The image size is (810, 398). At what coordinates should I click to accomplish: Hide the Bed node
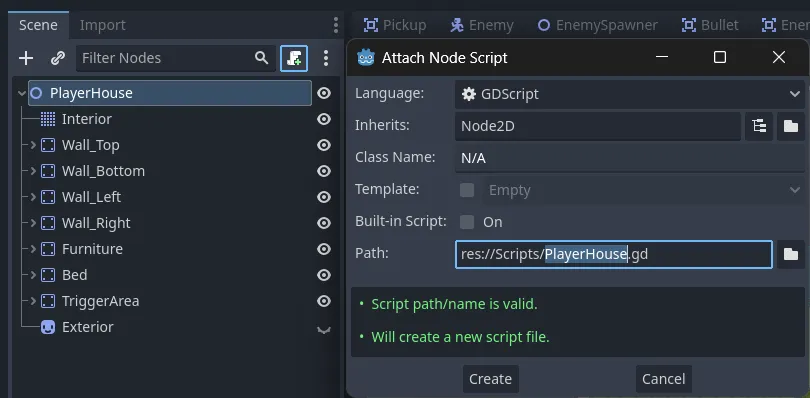tap(324, 275)
